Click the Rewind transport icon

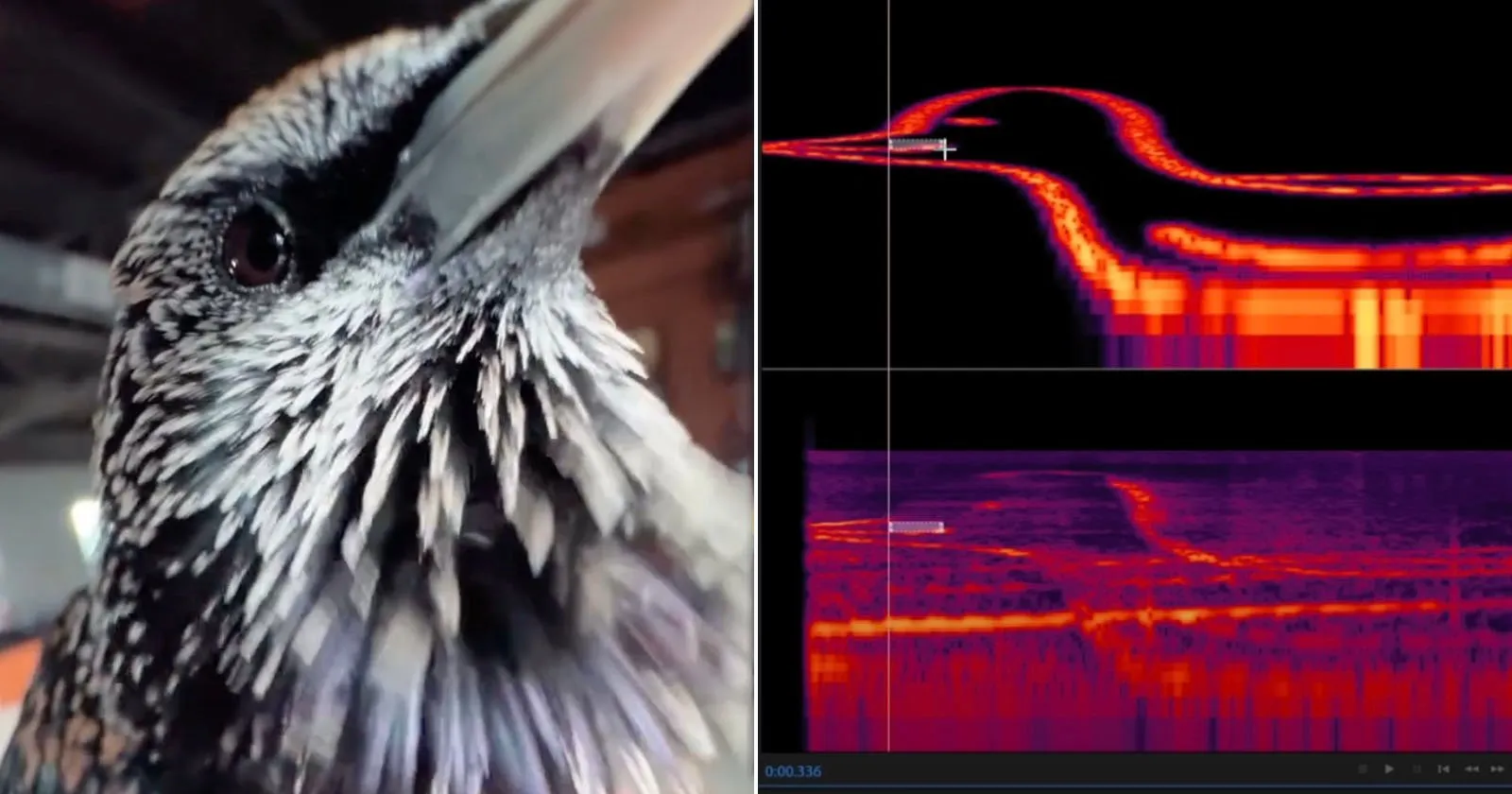point(1471,769)
